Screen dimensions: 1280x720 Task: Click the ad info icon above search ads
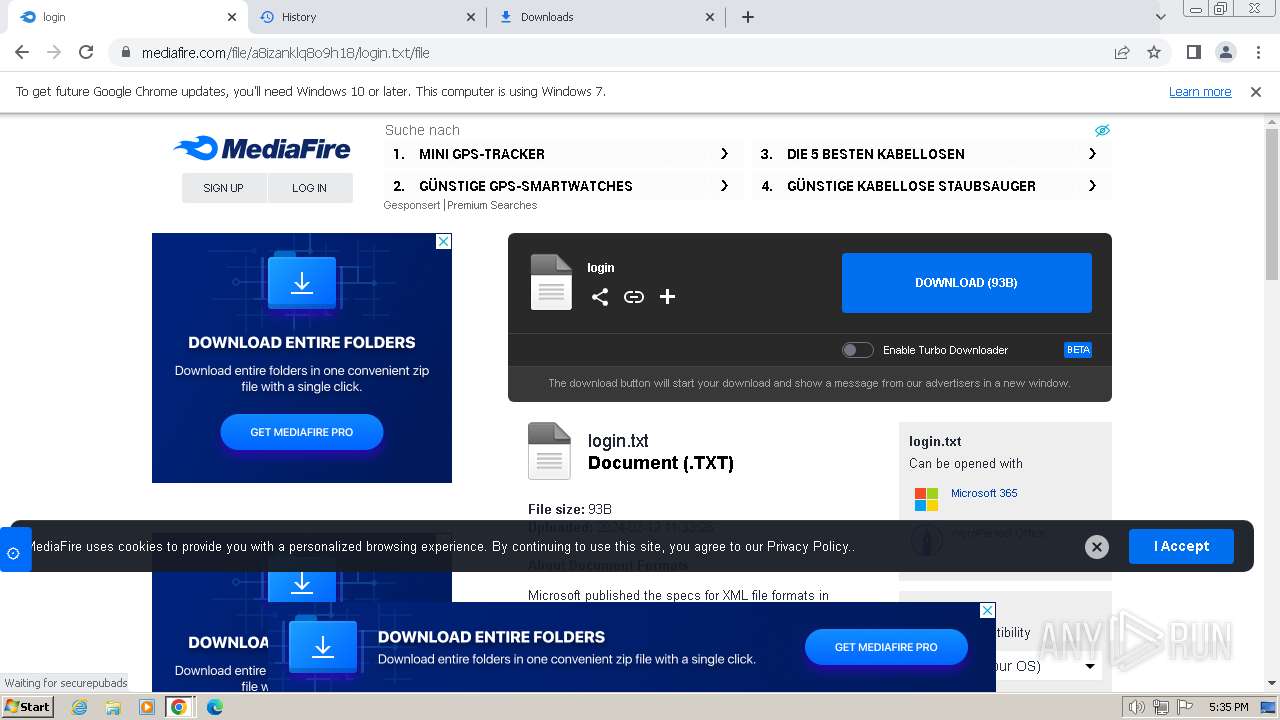[1102, 130]
